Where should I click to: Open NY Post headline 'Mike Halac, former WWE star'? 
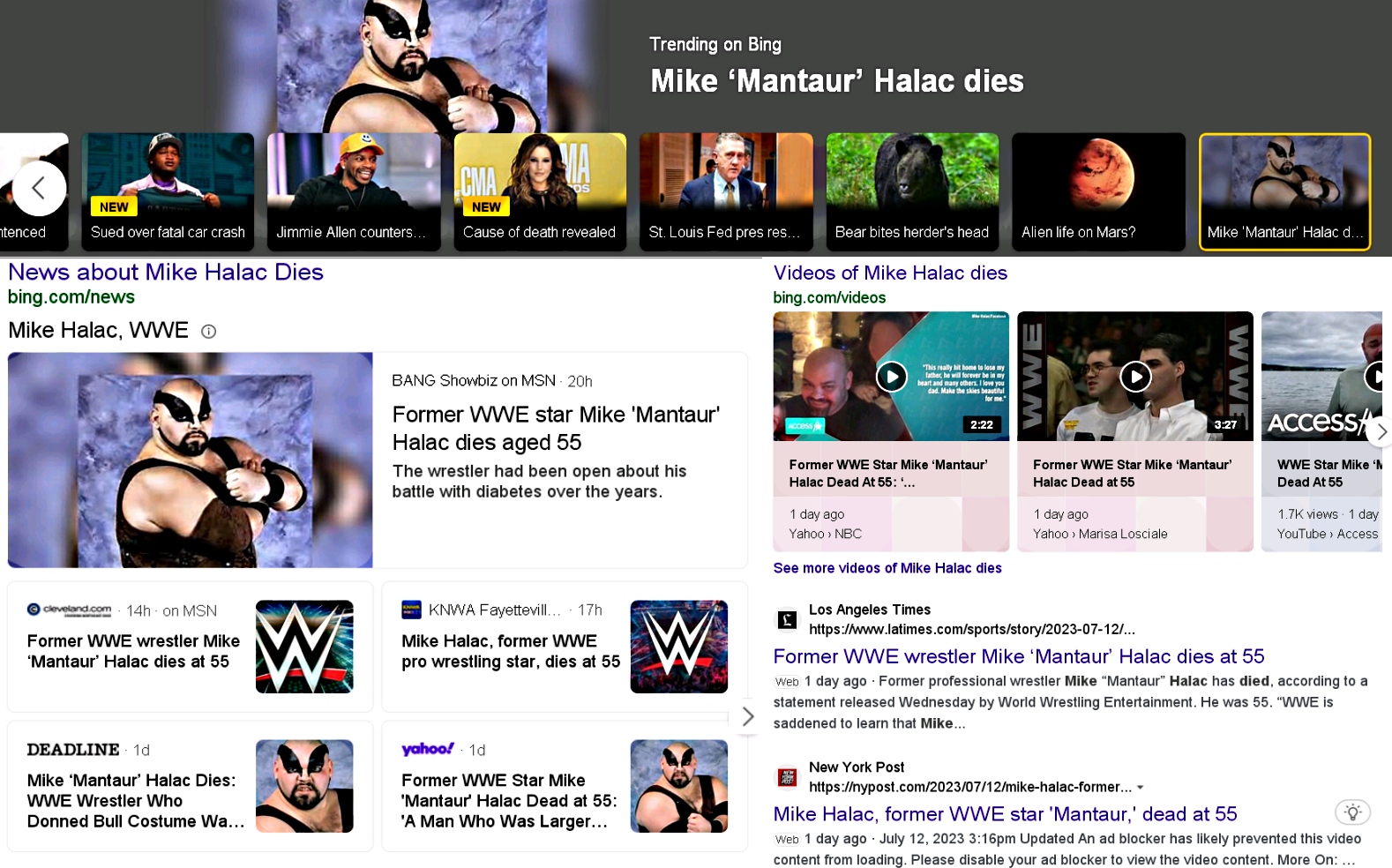(1005, 814)
